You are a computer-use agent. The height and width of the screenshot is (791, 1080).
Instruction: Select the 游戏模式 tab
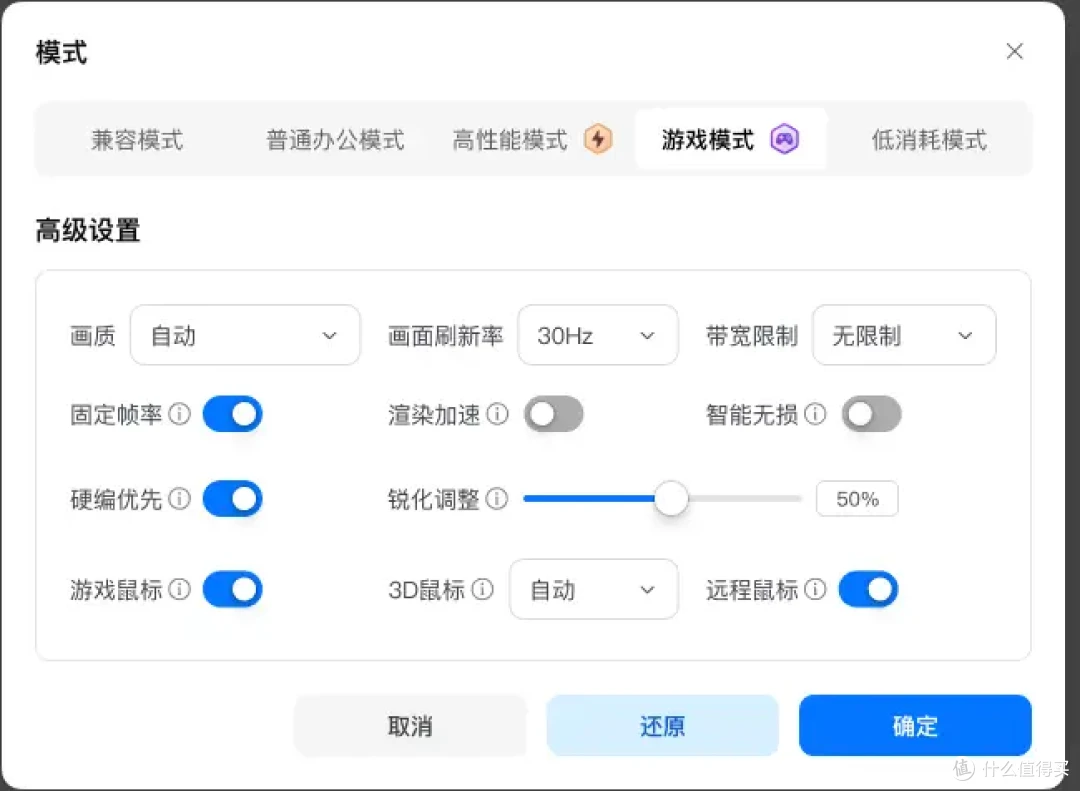[x=731, y=139]
